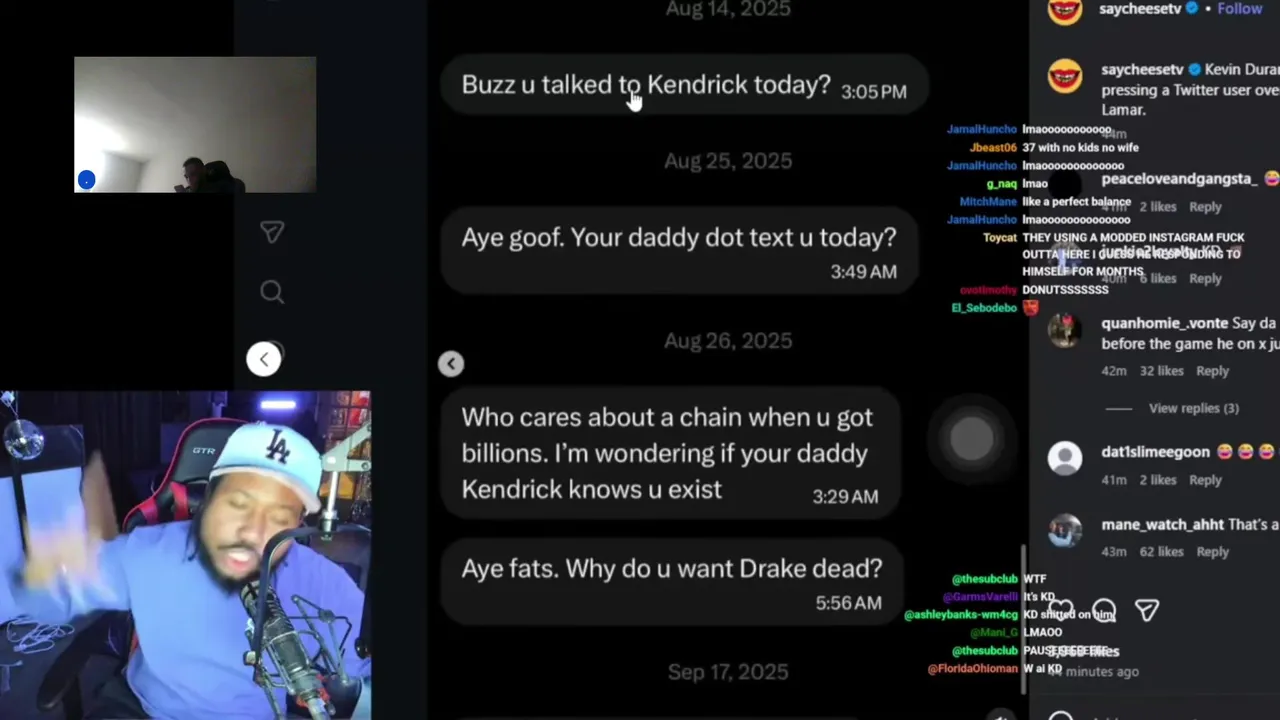
Task: View the 32 likes on the quanhomie_.vonte comment
Action: (x=1162, y=371)
